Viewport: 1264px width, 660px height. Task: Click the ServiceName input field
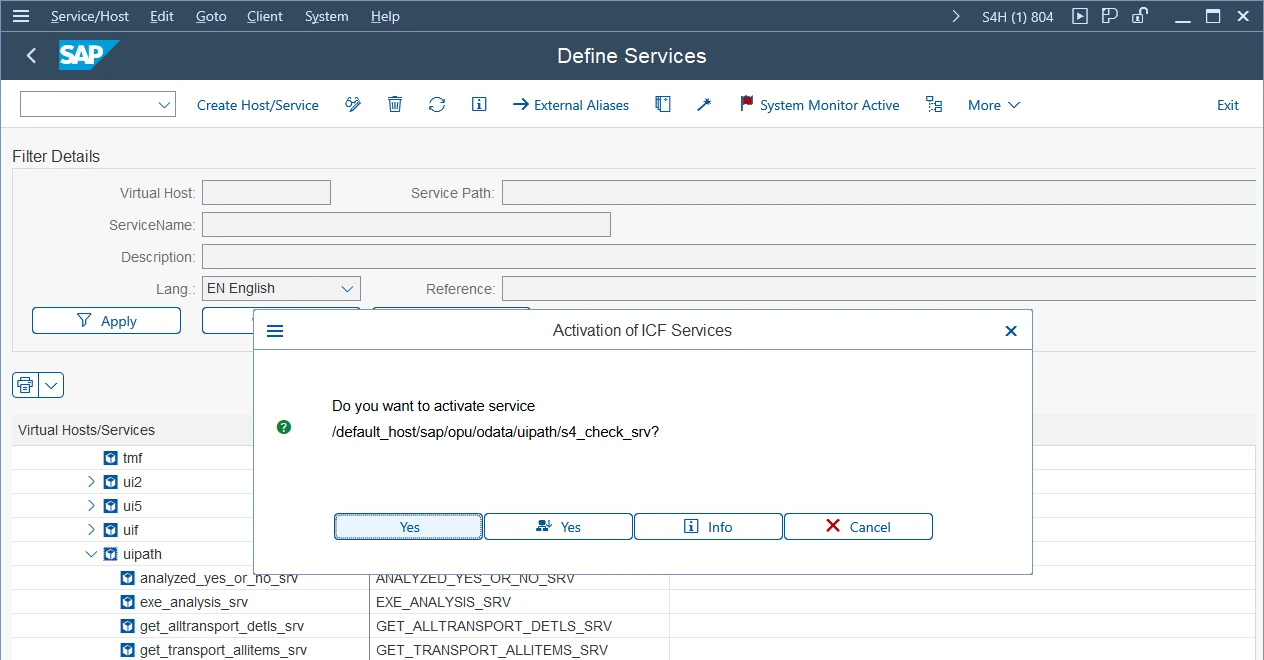[406, 225]
